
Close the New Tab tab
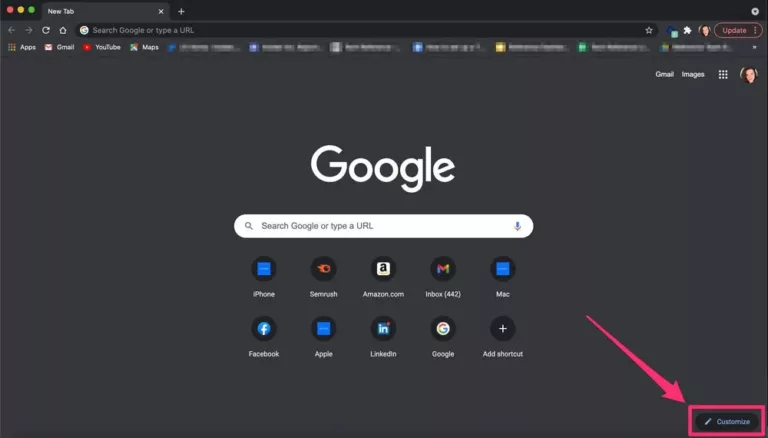[161, 11]
